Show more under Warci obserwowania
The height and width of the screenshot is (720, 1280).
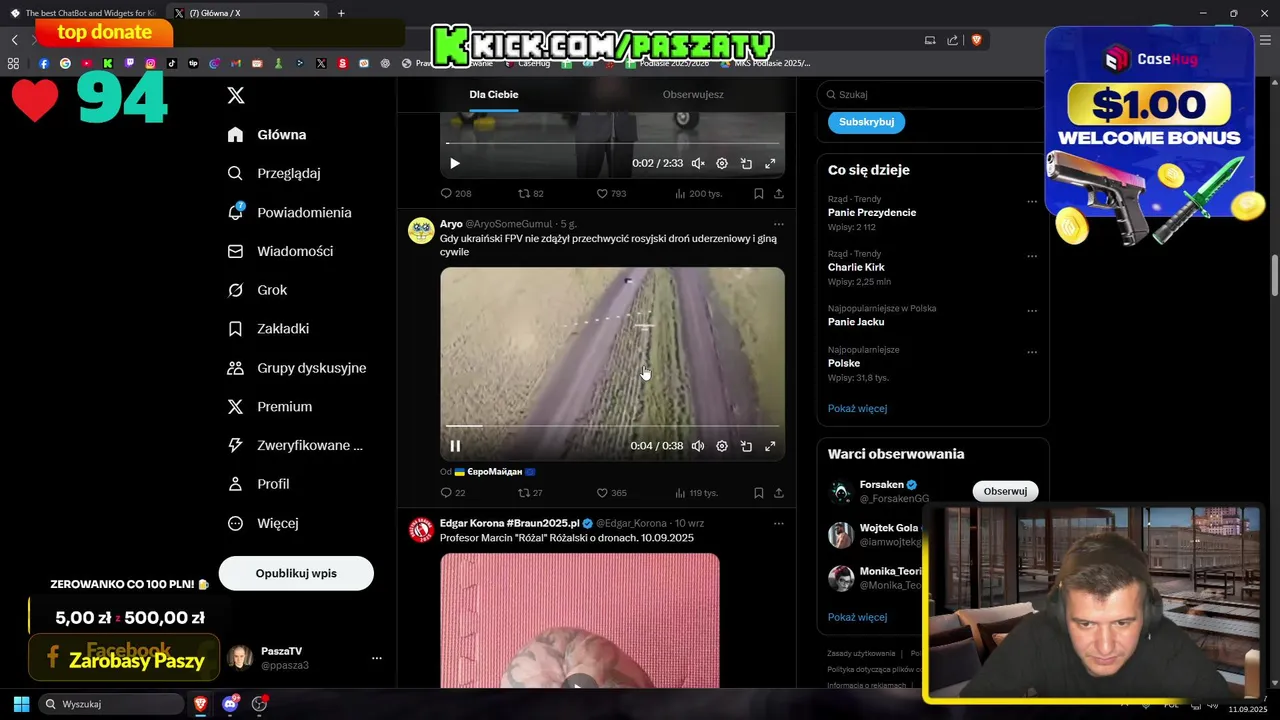pos(857,617)
